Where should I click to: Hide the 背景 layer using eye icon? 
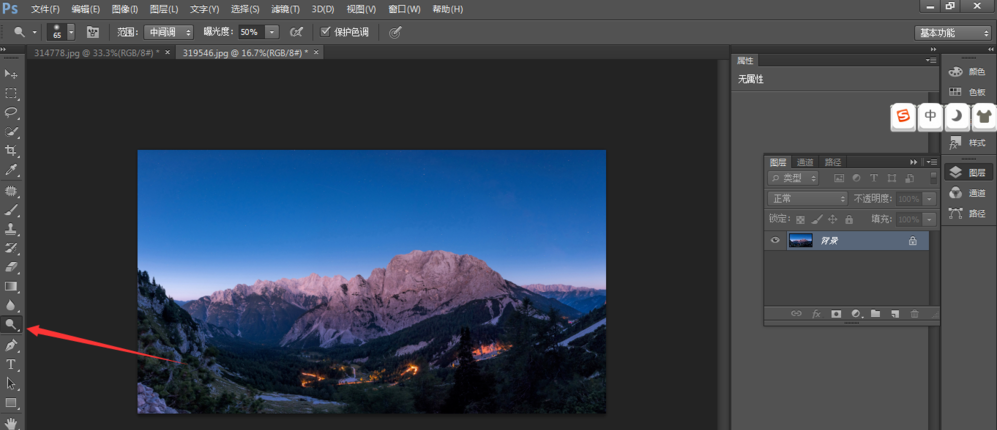tap(774, 241)
